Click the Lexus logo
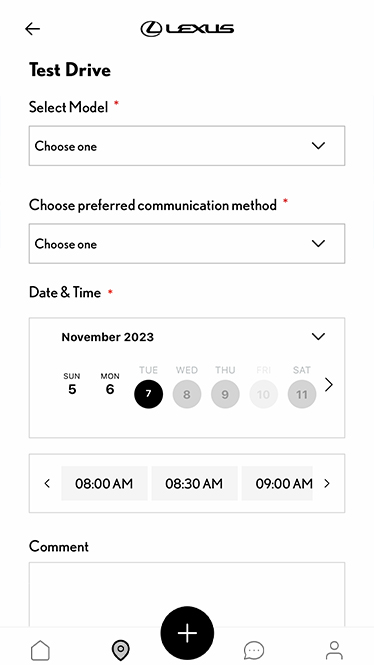The image size is (374, 665). click(x=187, y=29)
